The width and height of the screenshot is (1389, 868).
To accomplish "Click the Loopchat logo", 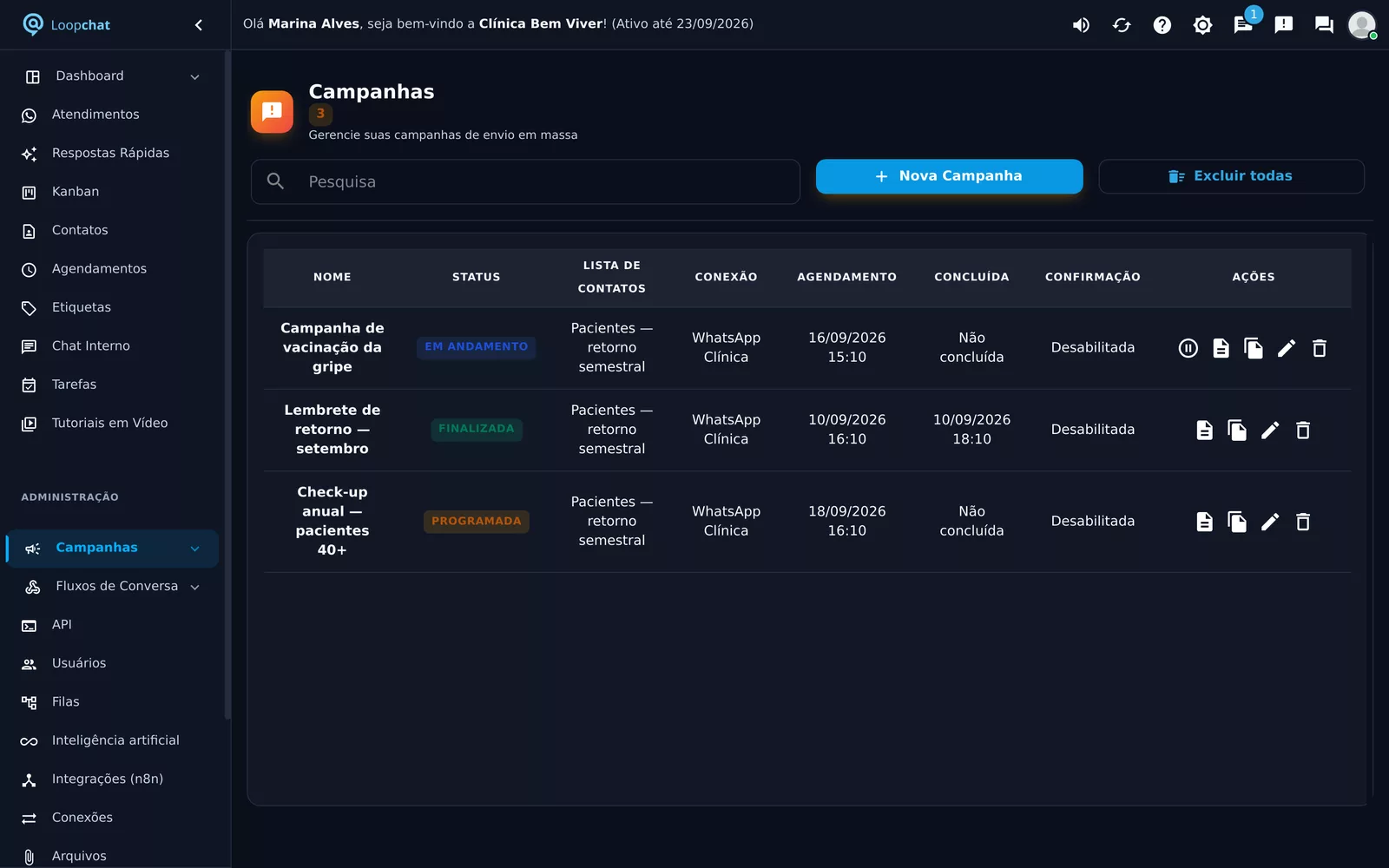I will pyautogui.click(x=67, y=24).
